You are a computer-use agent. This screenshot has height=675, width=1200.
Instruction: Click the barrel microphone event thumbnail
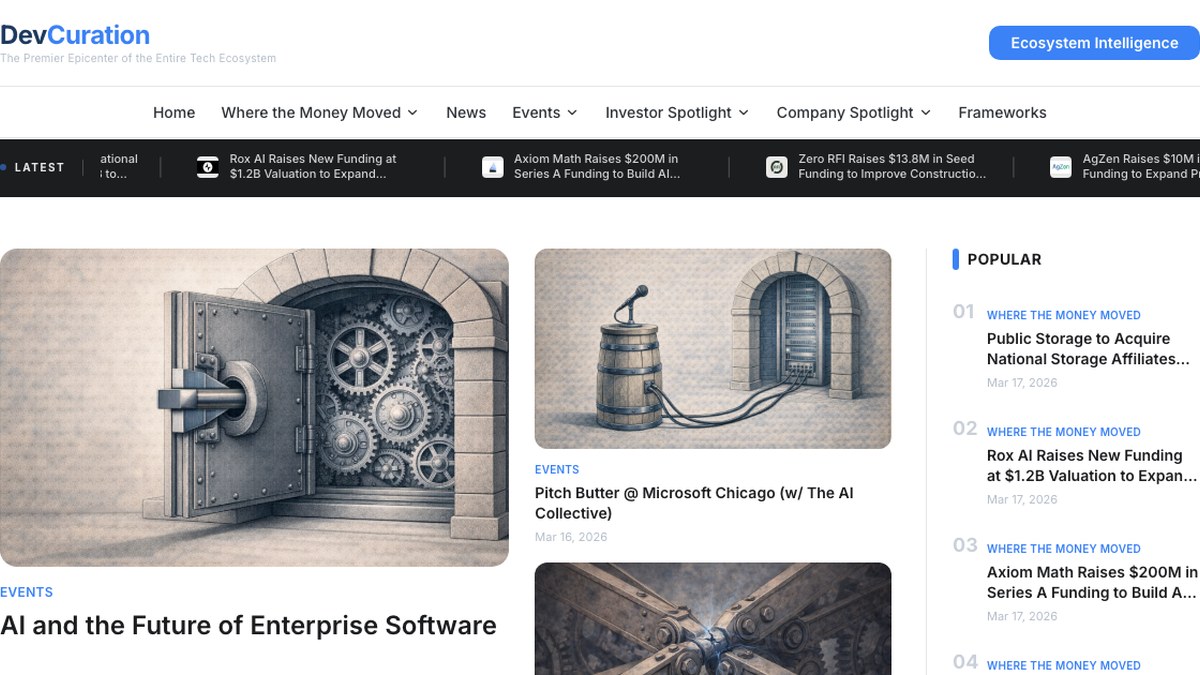(713, 349)
